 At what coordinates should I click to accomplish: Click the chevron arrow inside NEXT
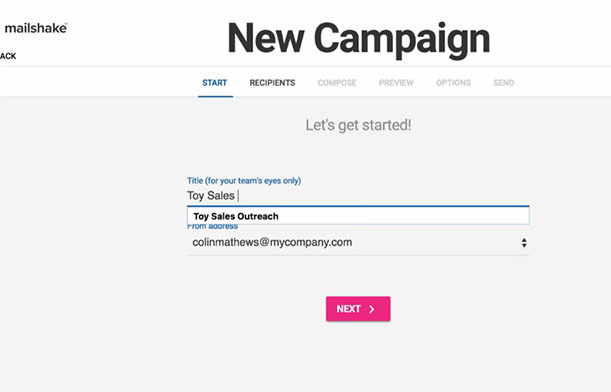[x=372, y=309]
